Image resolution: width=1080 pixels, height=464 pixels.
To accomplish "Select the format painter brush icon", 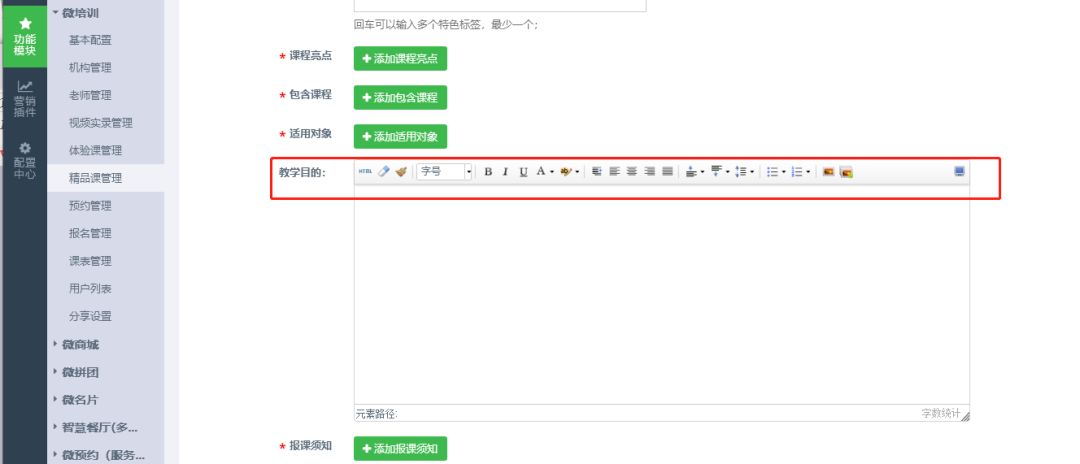I will 401,171.
